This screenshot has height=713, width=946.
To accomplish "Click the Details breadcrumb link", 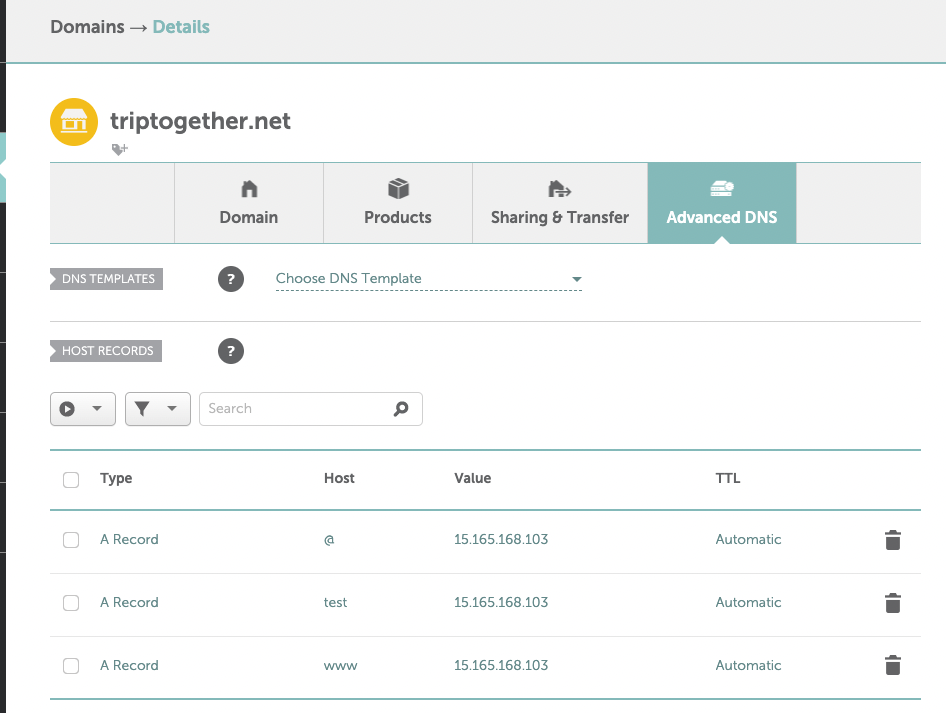I will 181,27.
